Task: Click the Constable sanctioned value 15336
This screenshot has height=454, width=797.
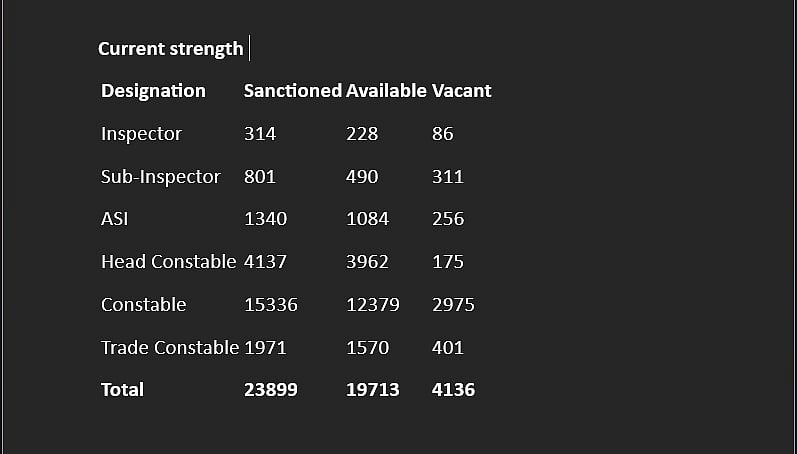Action: click(270, 305)
